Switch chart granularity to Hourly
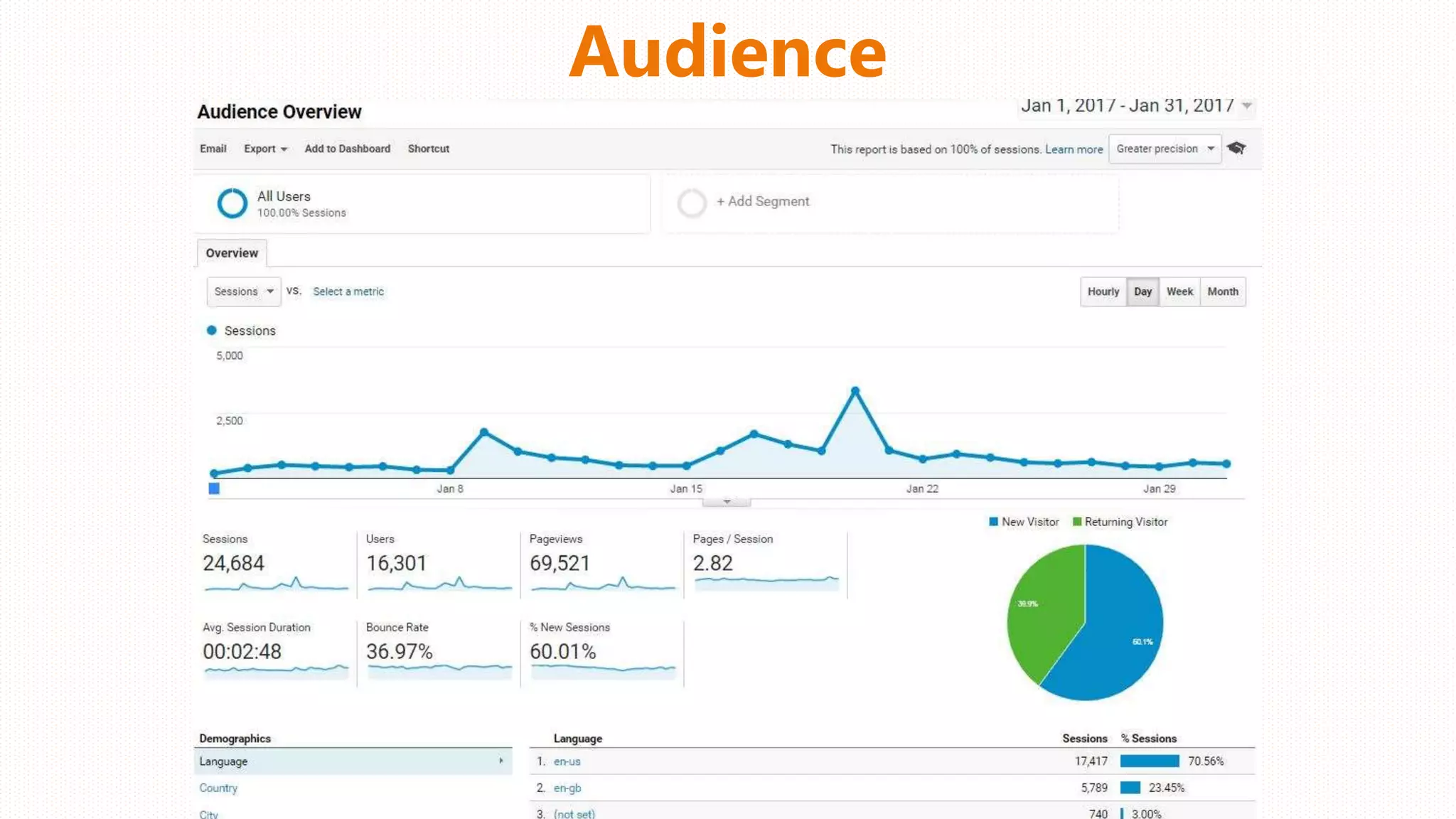The height and width of the screenshot is (819, 1456). pyautogui.click(x=1103, y=291)
